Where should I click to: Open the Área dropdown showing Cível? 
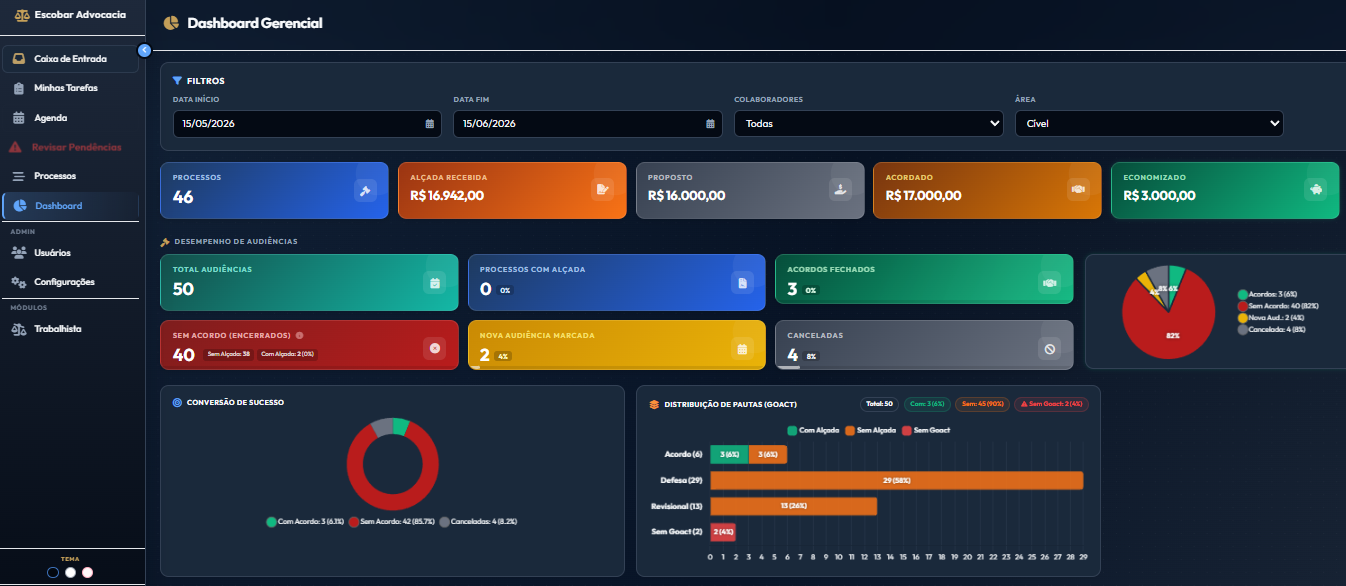(1149, 124)
